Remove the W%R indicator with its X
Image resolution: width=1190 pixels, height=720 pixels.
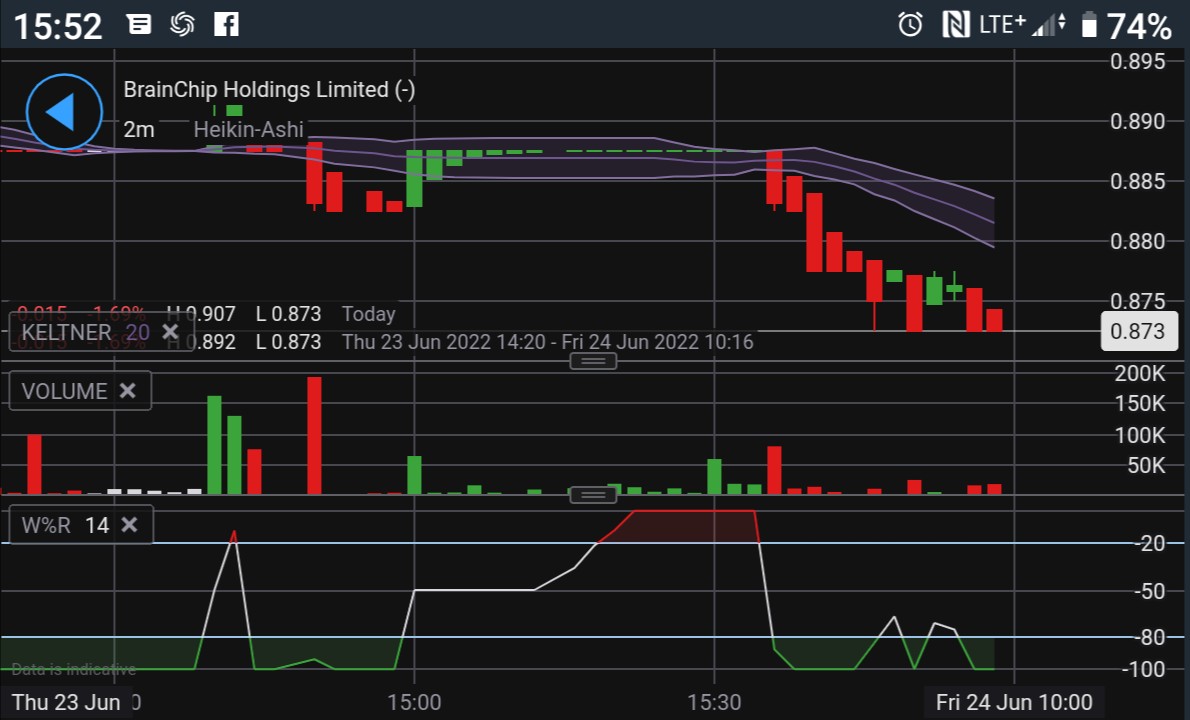tap(129, 525)
